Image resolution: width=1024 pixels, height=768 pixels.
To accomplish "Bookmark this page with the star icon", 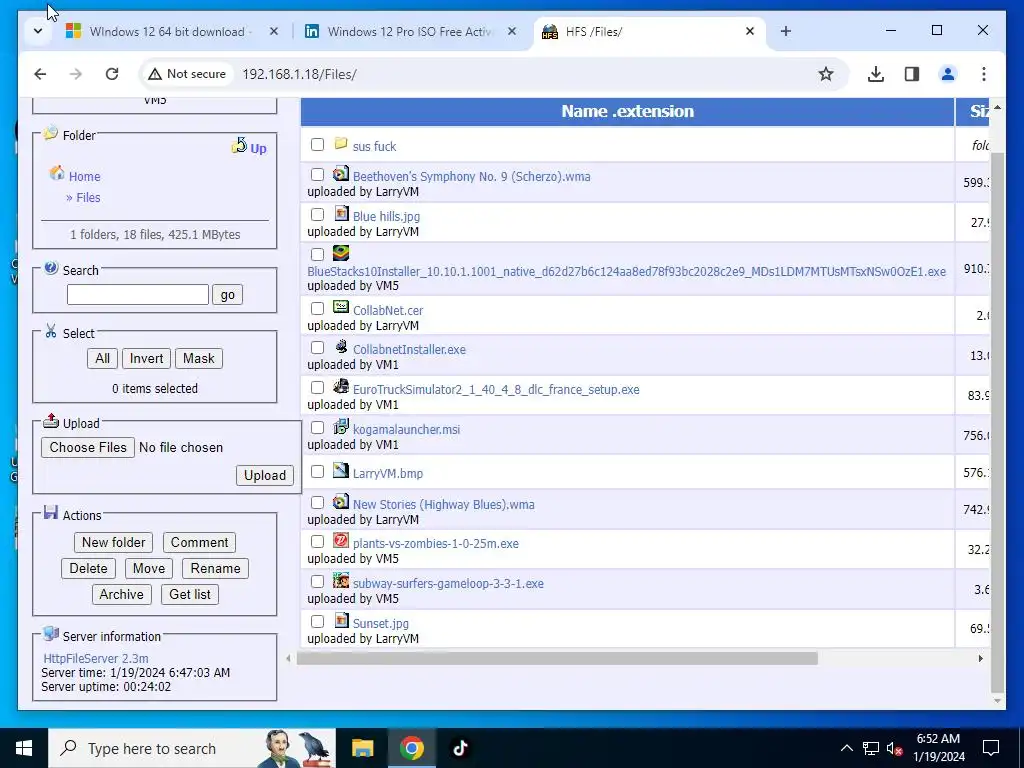I will point(826,74).
